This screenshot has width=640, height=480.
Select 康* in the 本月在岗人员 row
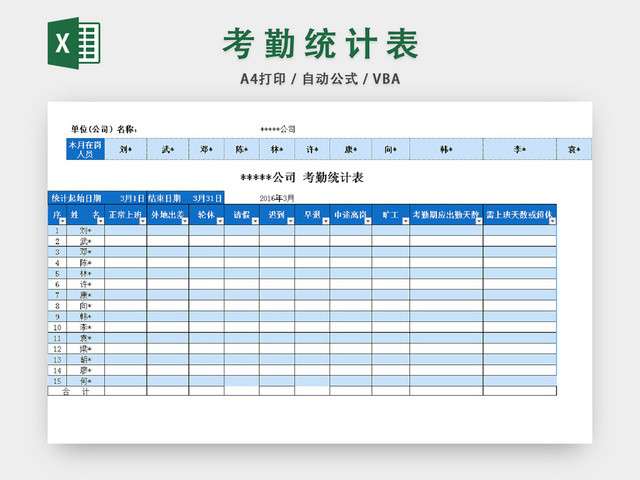(x=351, y=149)
